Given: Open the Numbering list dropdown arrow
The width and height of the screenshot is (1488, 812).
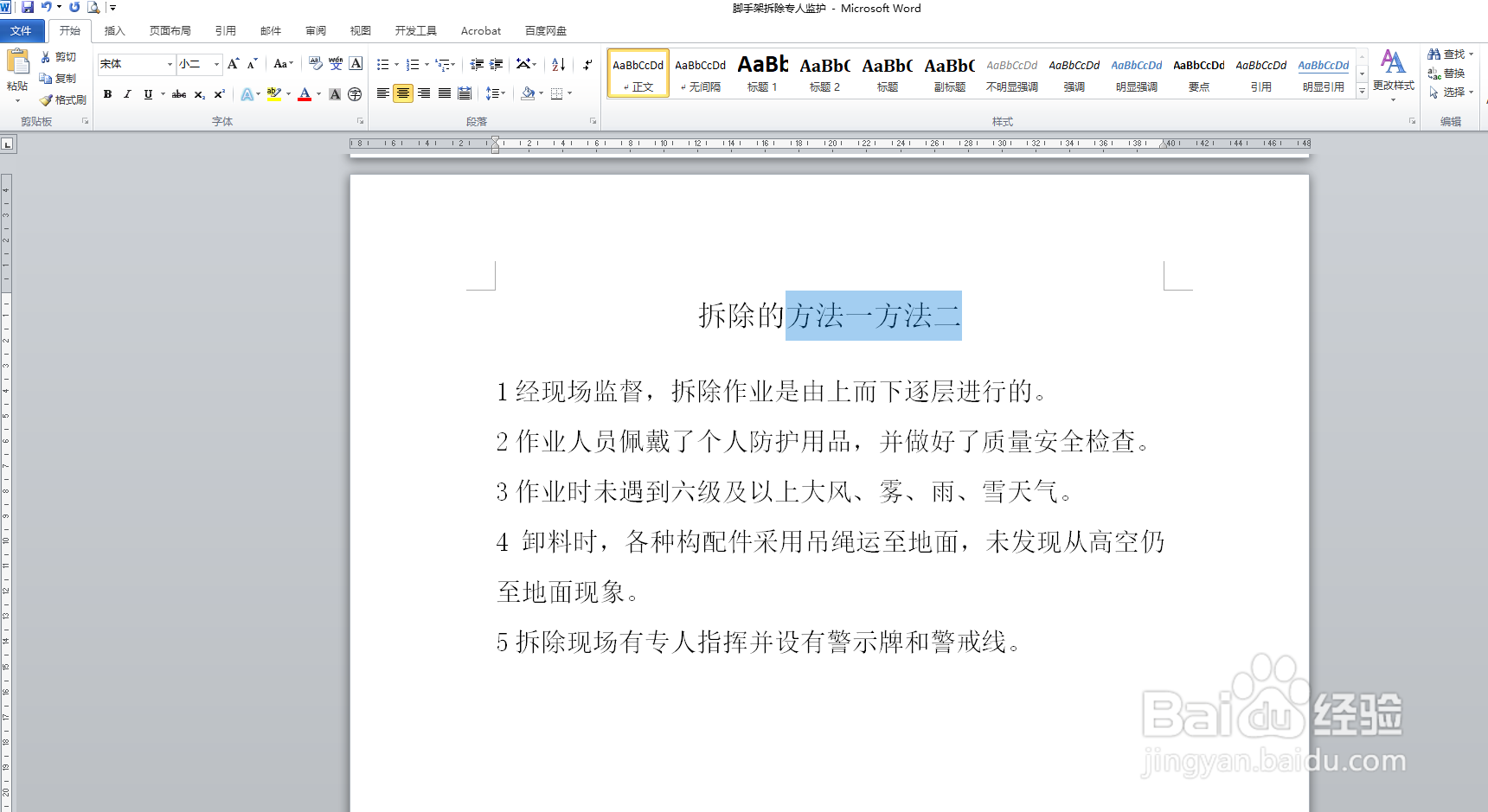Looking at the screenshot, I should (x=427, y=65).
